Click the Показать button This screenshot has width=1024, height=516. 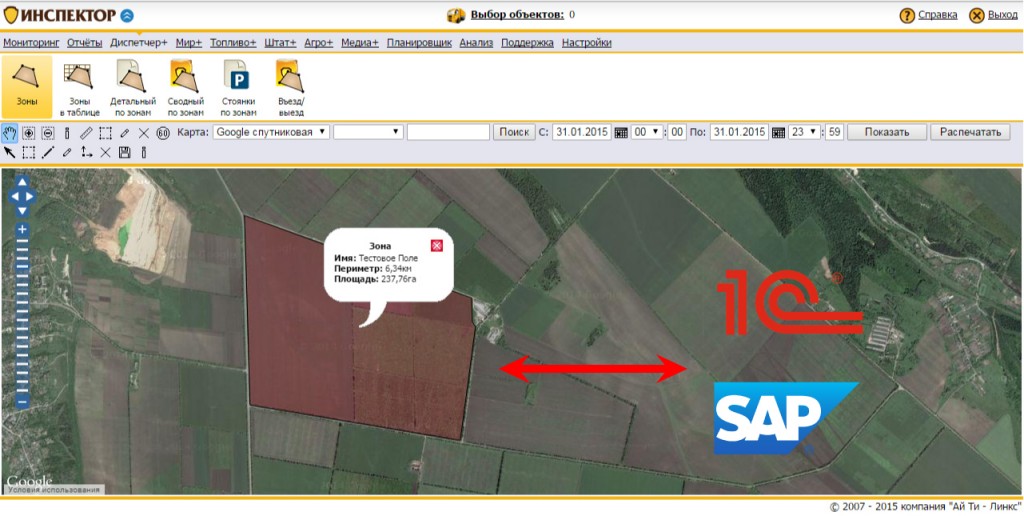coord(887,132)
